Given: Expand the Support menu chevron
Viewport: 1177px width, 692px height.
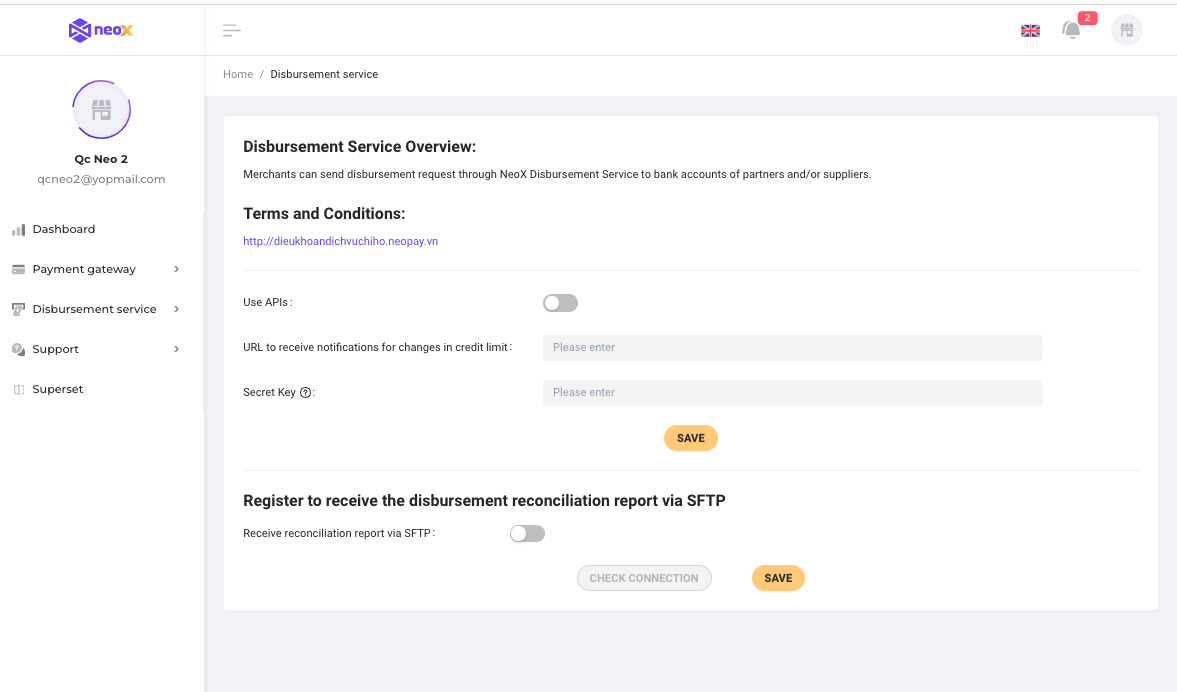Looking at the screenshot, I should click(x=176, y=349).
